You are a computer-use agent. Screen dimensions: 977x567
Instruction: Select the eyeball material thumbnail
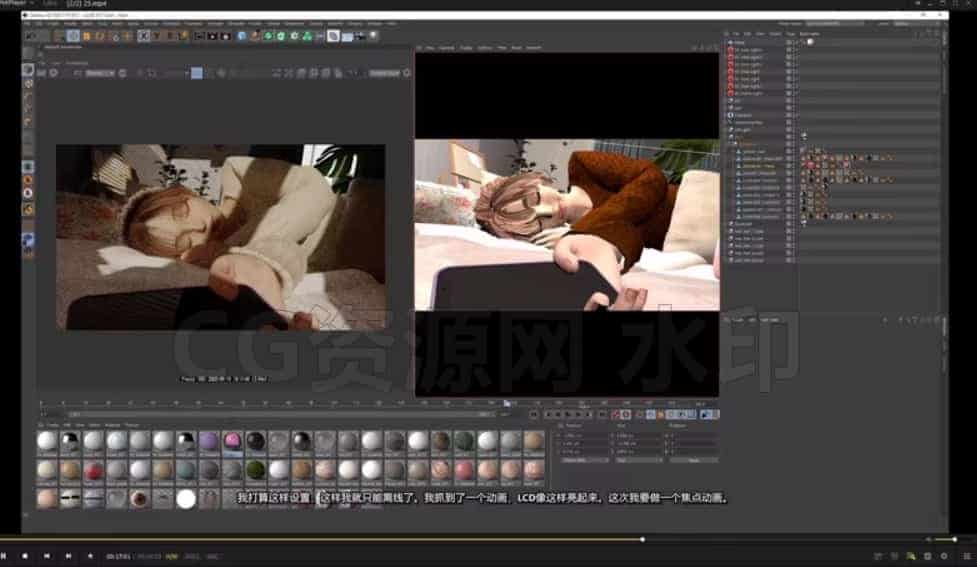coord(140,498)
